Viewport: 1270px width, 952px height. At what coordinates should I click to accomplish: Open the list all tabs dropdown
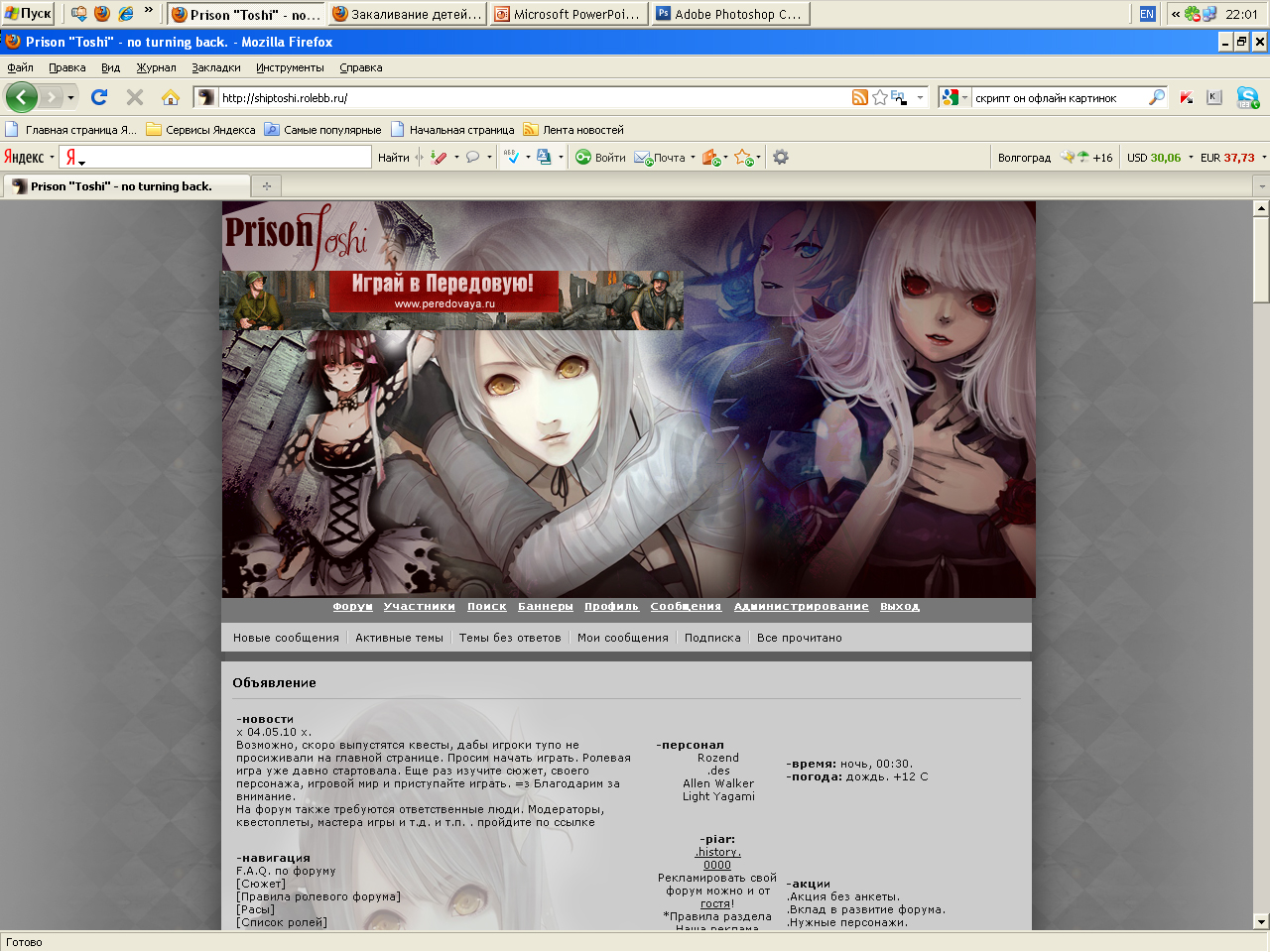[x=1261, y=185]
